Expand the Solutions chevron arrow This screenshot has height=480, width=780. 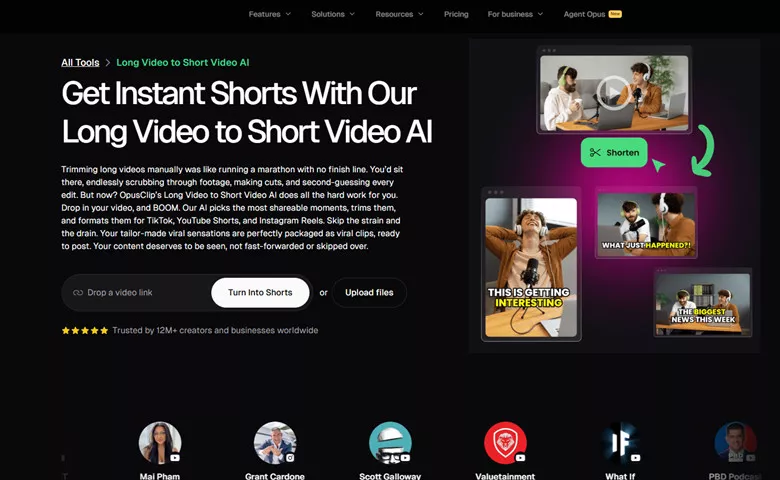(352, 14)
